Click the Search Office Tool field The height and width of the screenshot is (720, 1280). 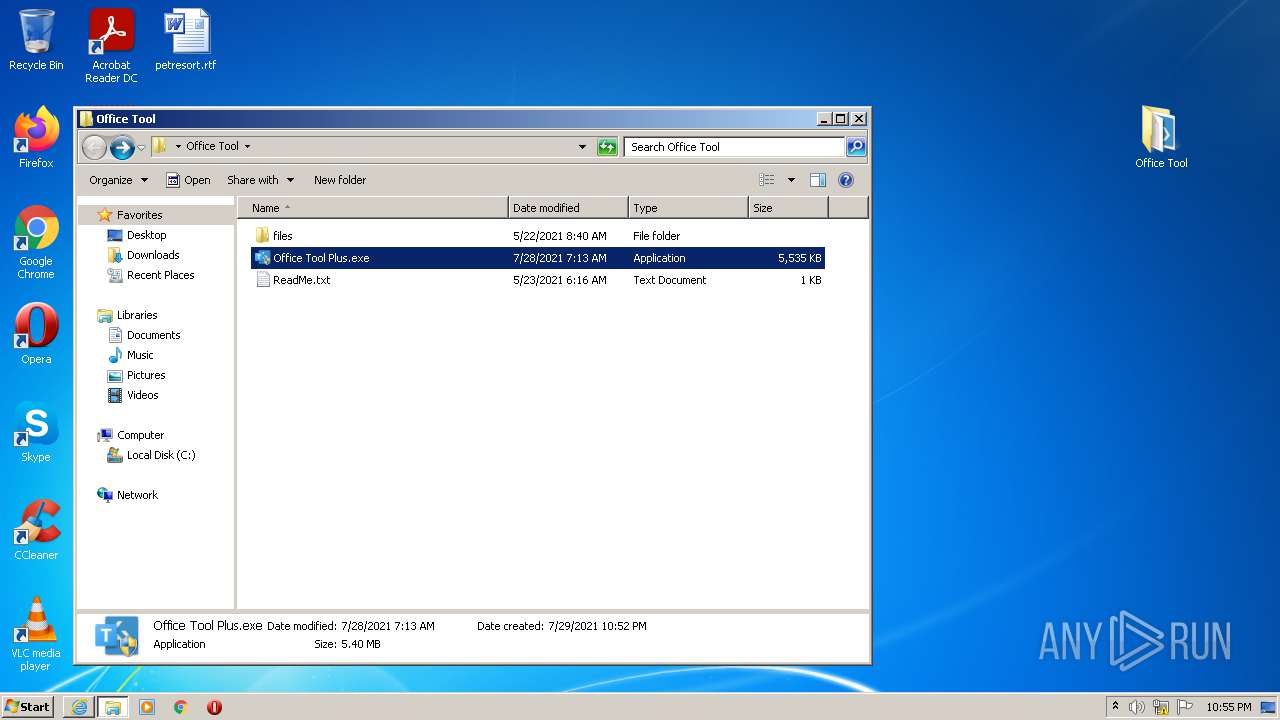tap(734, 147)
